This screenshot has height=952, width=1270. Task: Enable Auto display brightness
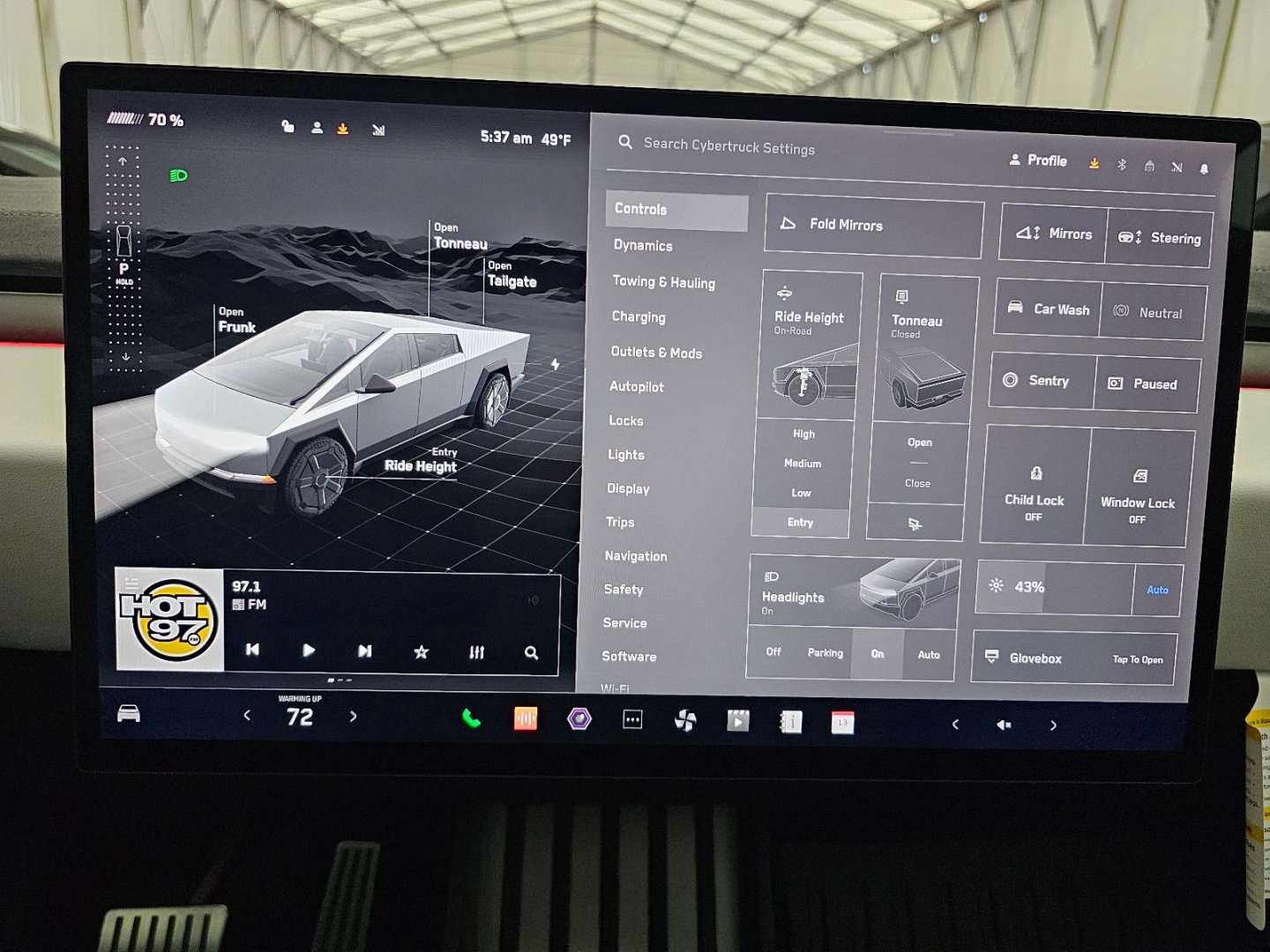click(1157, 591)
